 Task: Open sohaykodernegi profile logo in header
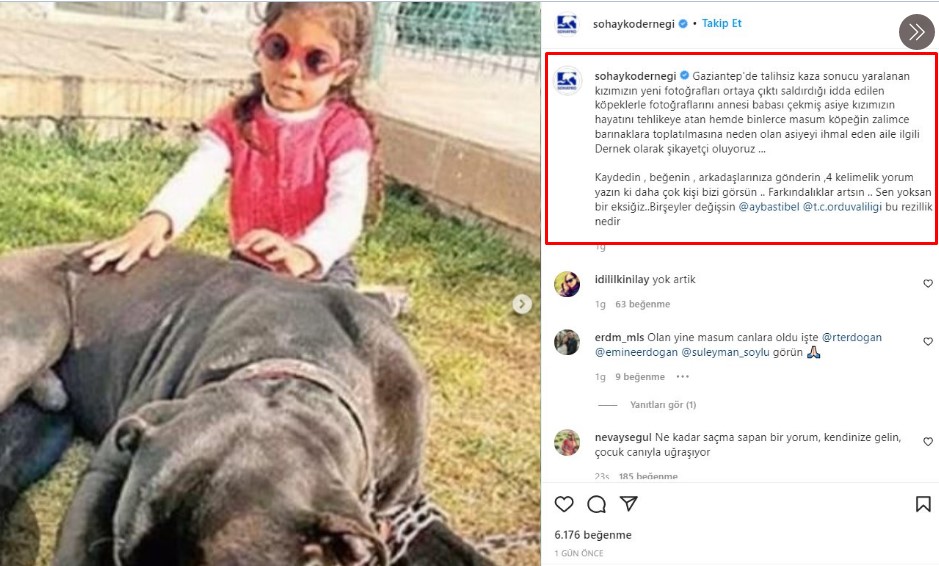pos(567,24)
